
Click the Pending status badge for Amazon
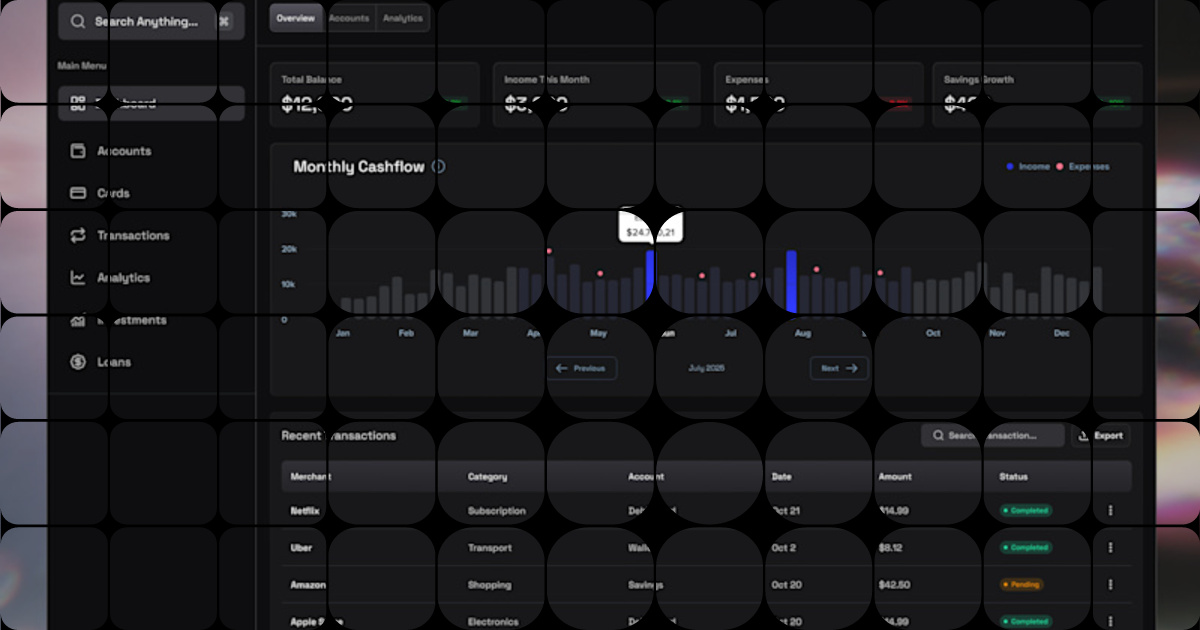[1020, 584]
